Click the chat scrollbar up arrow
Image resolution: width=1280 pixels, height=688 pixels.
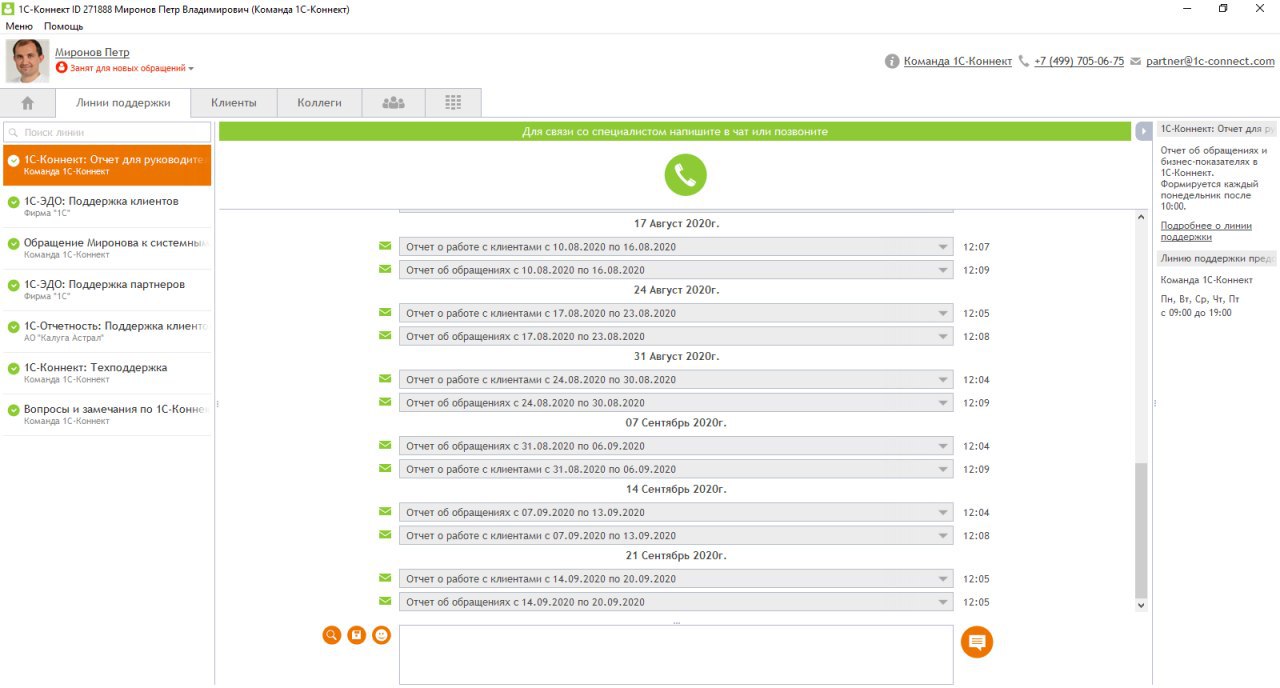(x=1141, y=217)
